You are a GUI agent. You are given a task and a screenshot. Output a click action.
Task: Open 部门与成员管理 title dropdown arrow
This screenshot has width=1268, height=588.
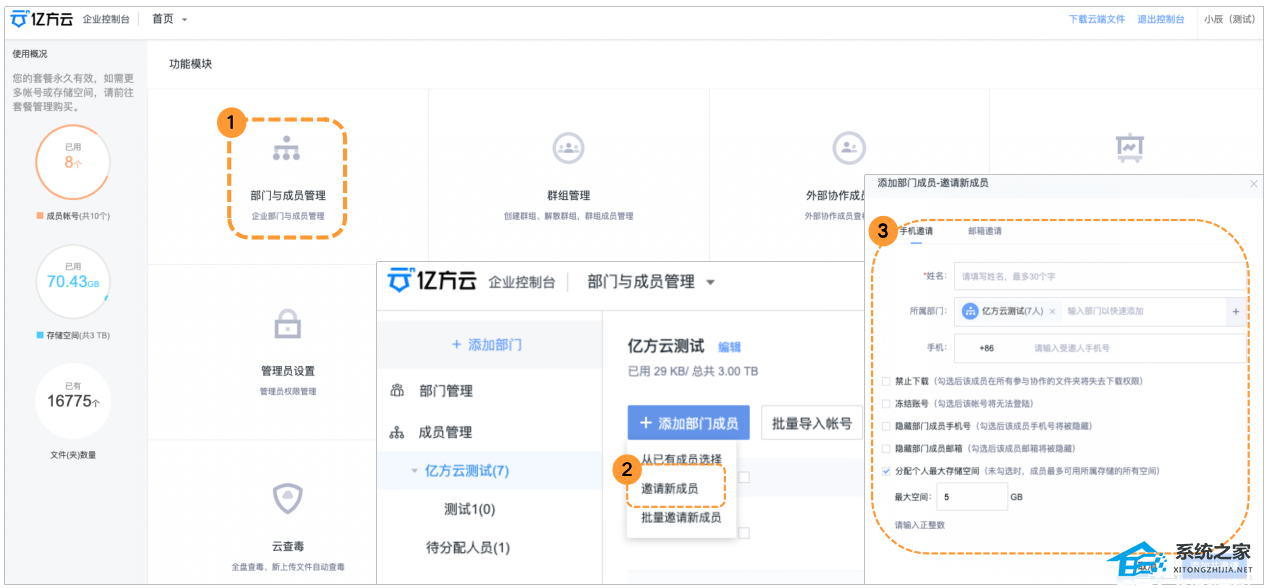pyautogui.click(x=710, y=283)
